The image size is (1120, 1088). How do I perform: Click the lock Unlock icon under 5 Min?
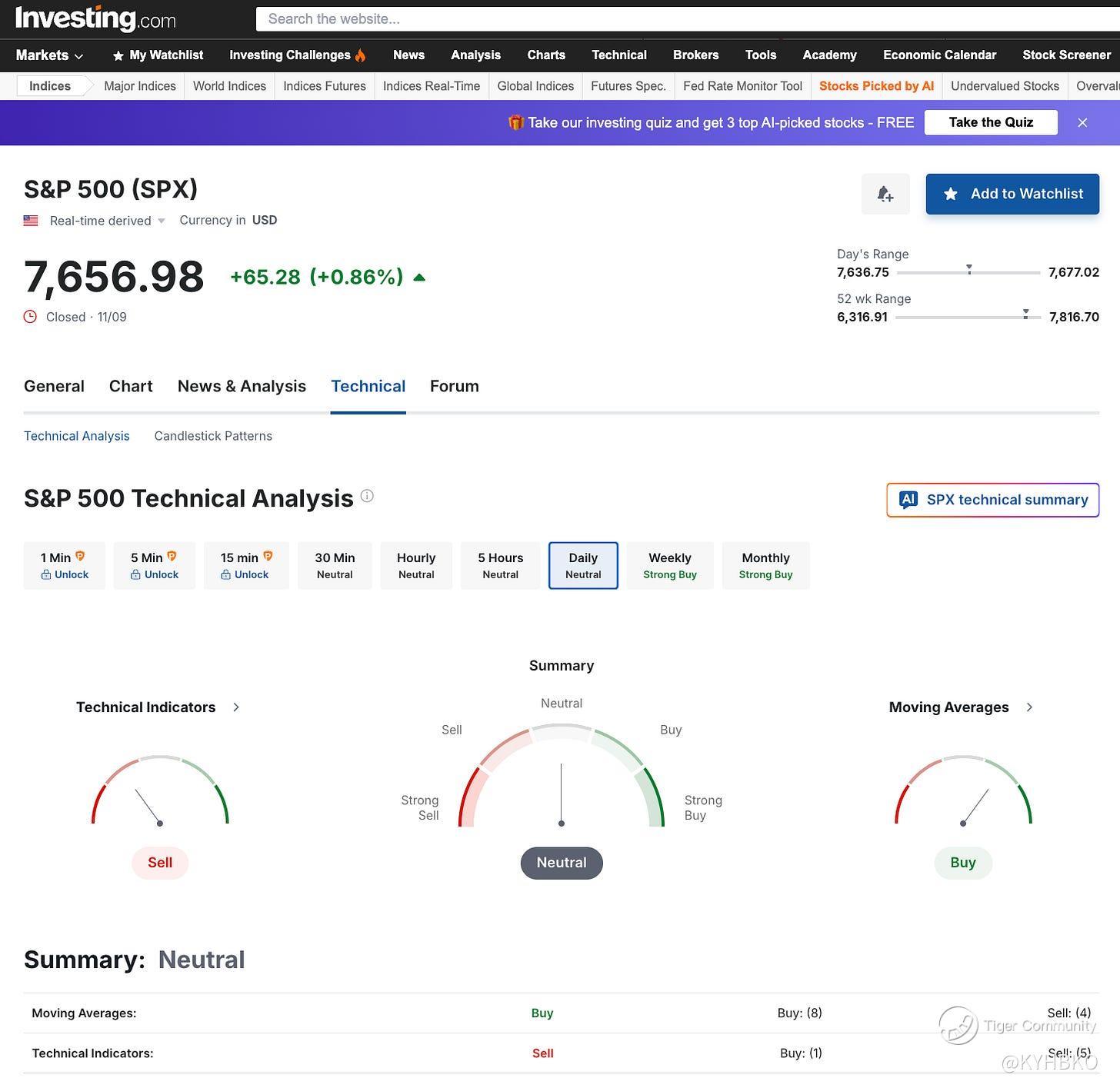click(135, 575)
